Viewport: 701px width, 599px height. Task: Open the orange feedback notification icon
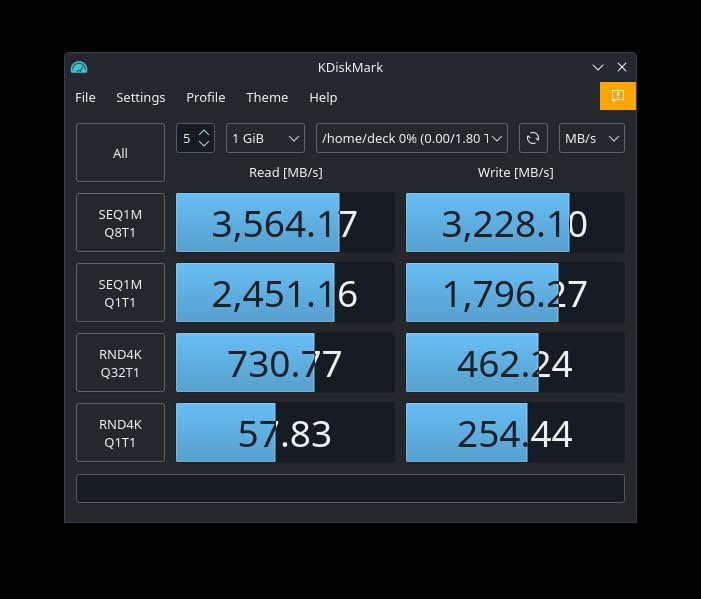click(618, 96)
